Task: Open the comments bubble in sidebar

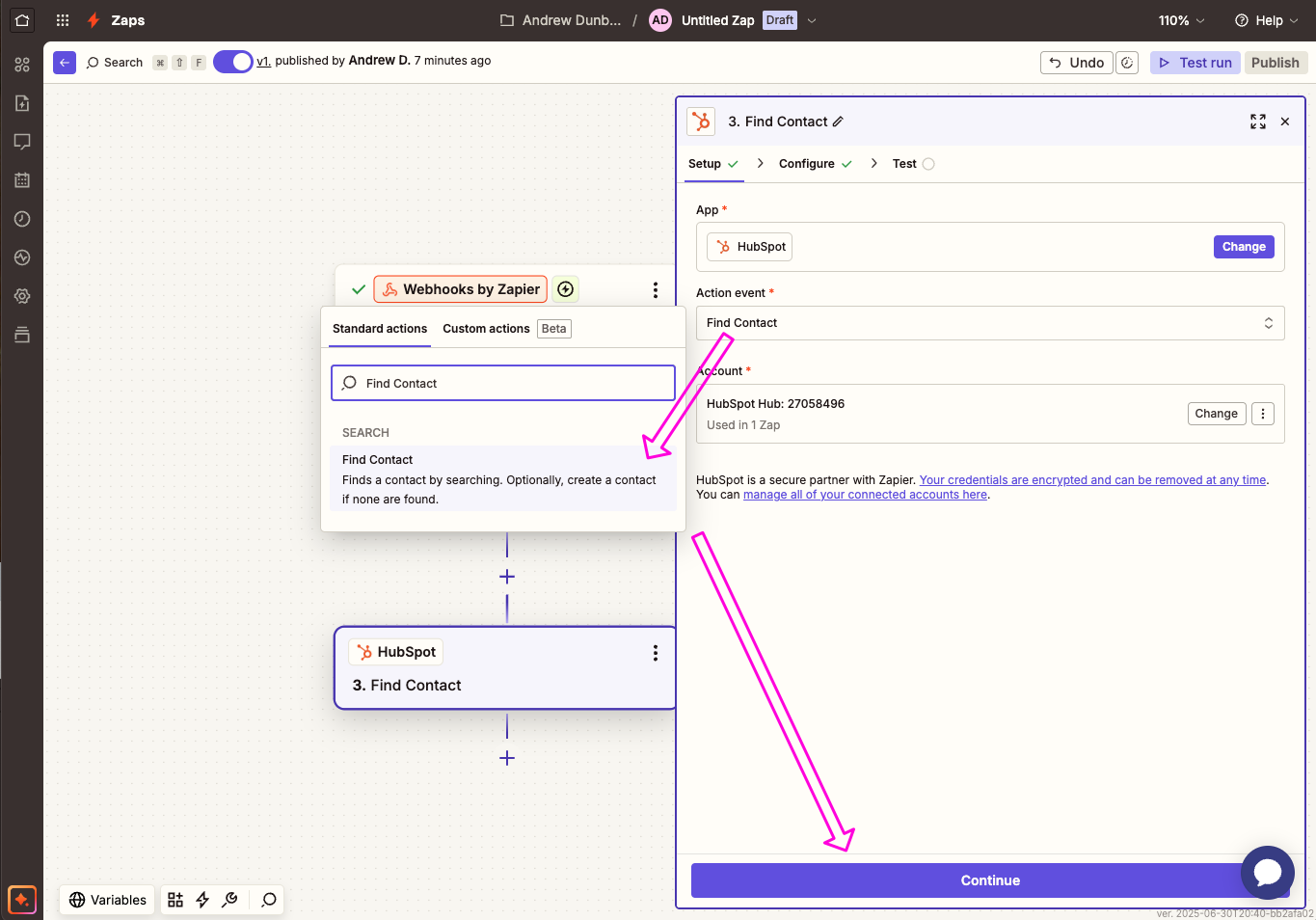Action: pyautogui.click(x=22, y=142)
